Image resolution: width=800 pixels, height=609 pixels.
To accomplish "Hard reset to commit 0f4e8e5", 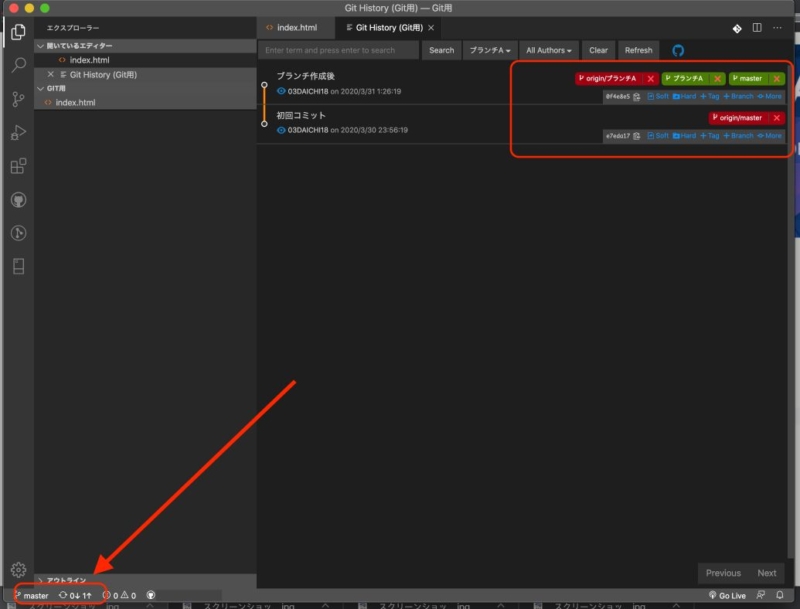I will [x=684, y=96].
